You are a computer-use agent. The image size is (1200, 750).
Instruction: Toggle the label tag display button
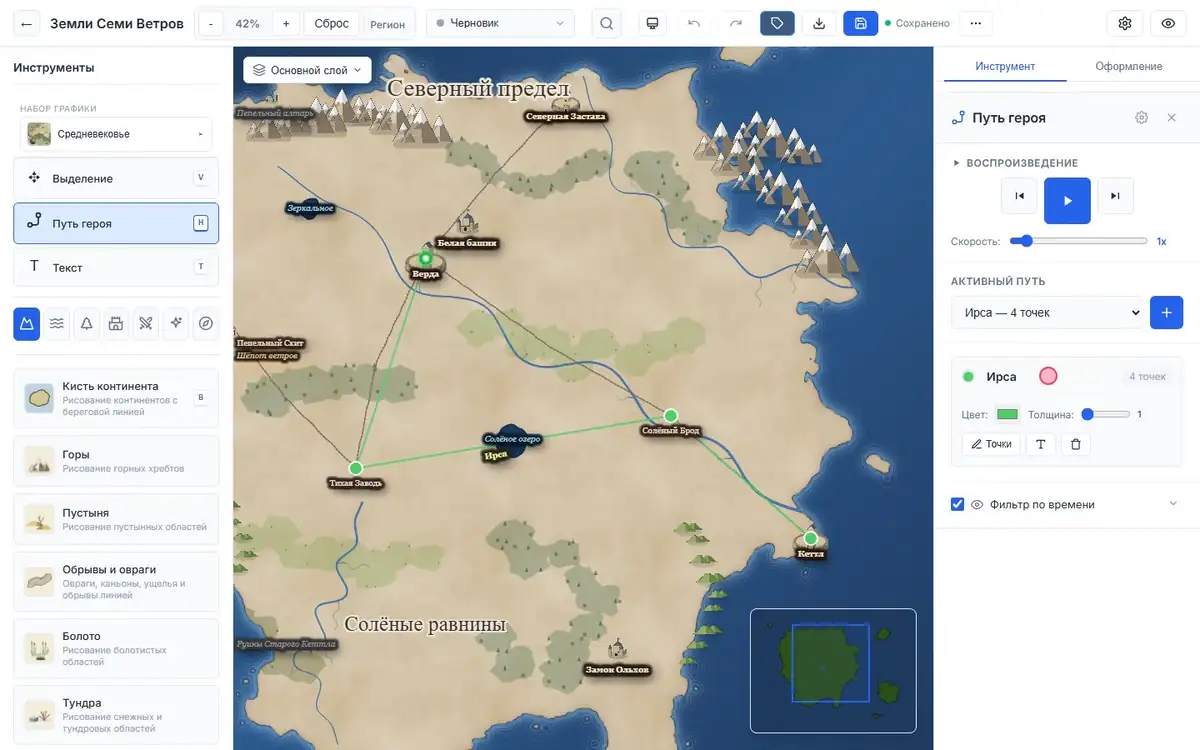point(777,23)
